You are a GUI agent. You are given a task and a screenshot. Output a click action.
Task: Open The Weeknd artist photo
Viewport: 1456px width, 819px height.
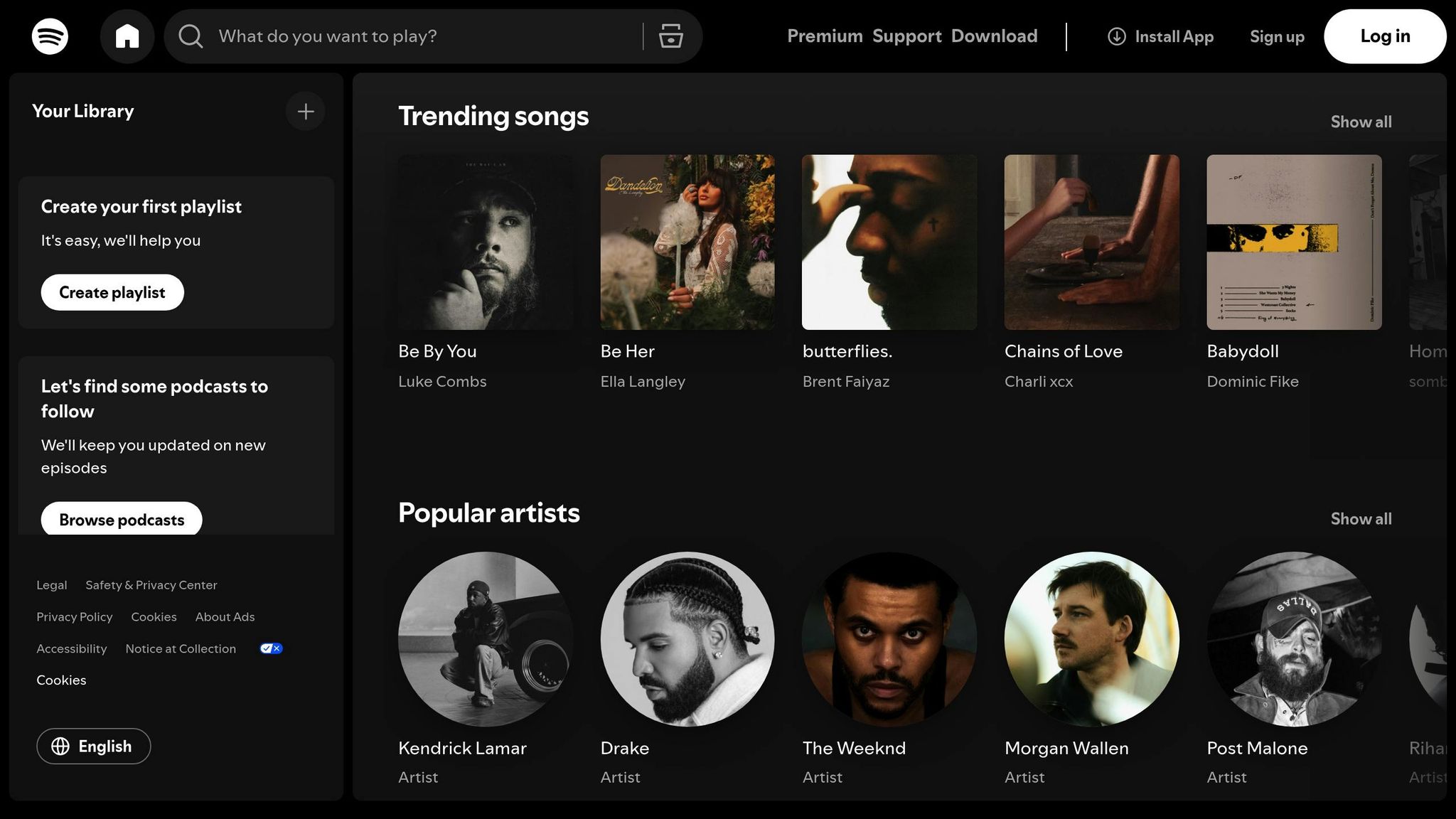[x=889, y=639]
